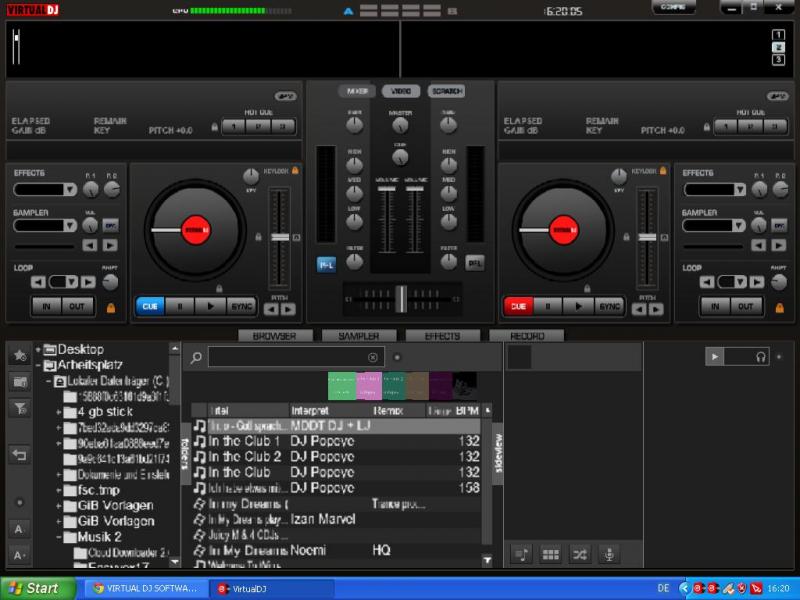The width and height of the screenshot is (800, 600).
Task: Click the red CUE button on right deck
Action: [519, 306]
